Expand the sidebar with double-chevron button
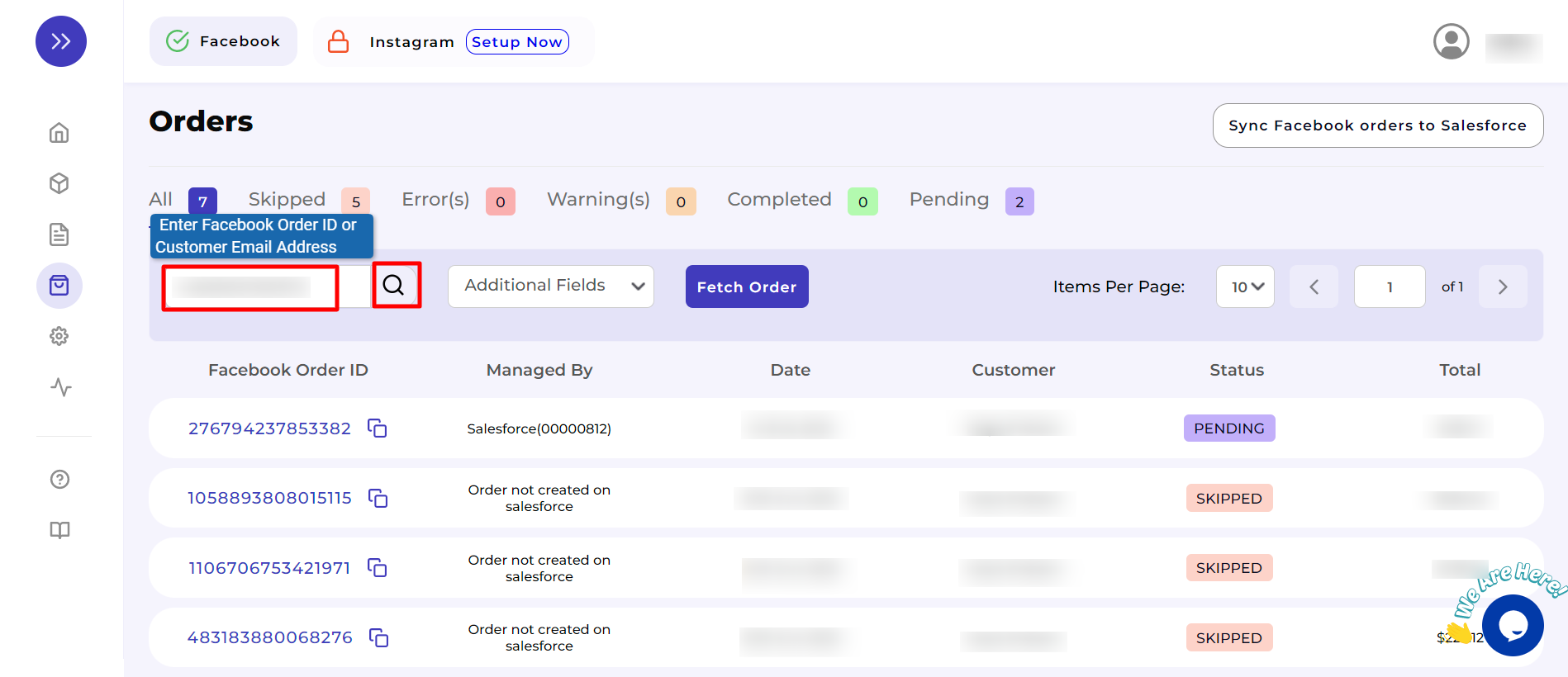Screen dimensions: 1568x677 (61, 41)
